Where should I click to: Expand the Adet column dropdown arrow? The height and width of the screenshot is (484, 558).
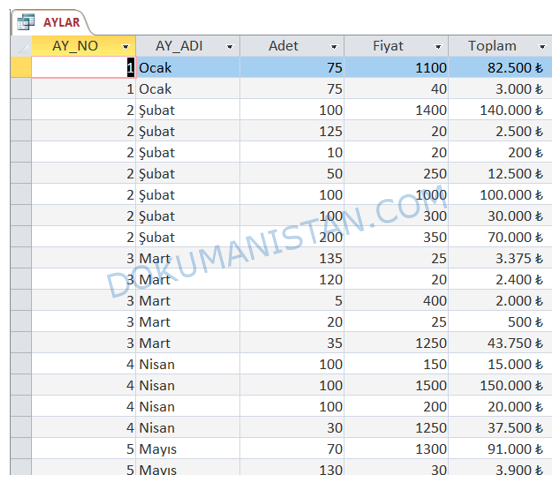(x=334, y=47)
